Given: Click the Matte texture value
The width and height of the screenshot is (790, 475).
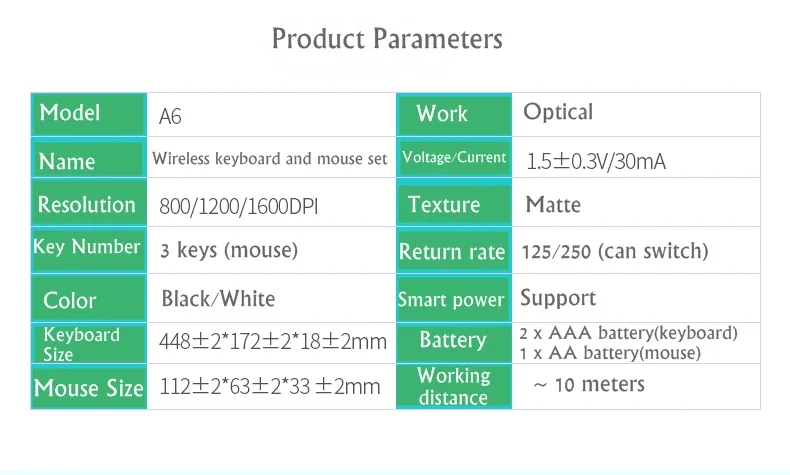Looking at the screenshot, I should pos(553,205).
